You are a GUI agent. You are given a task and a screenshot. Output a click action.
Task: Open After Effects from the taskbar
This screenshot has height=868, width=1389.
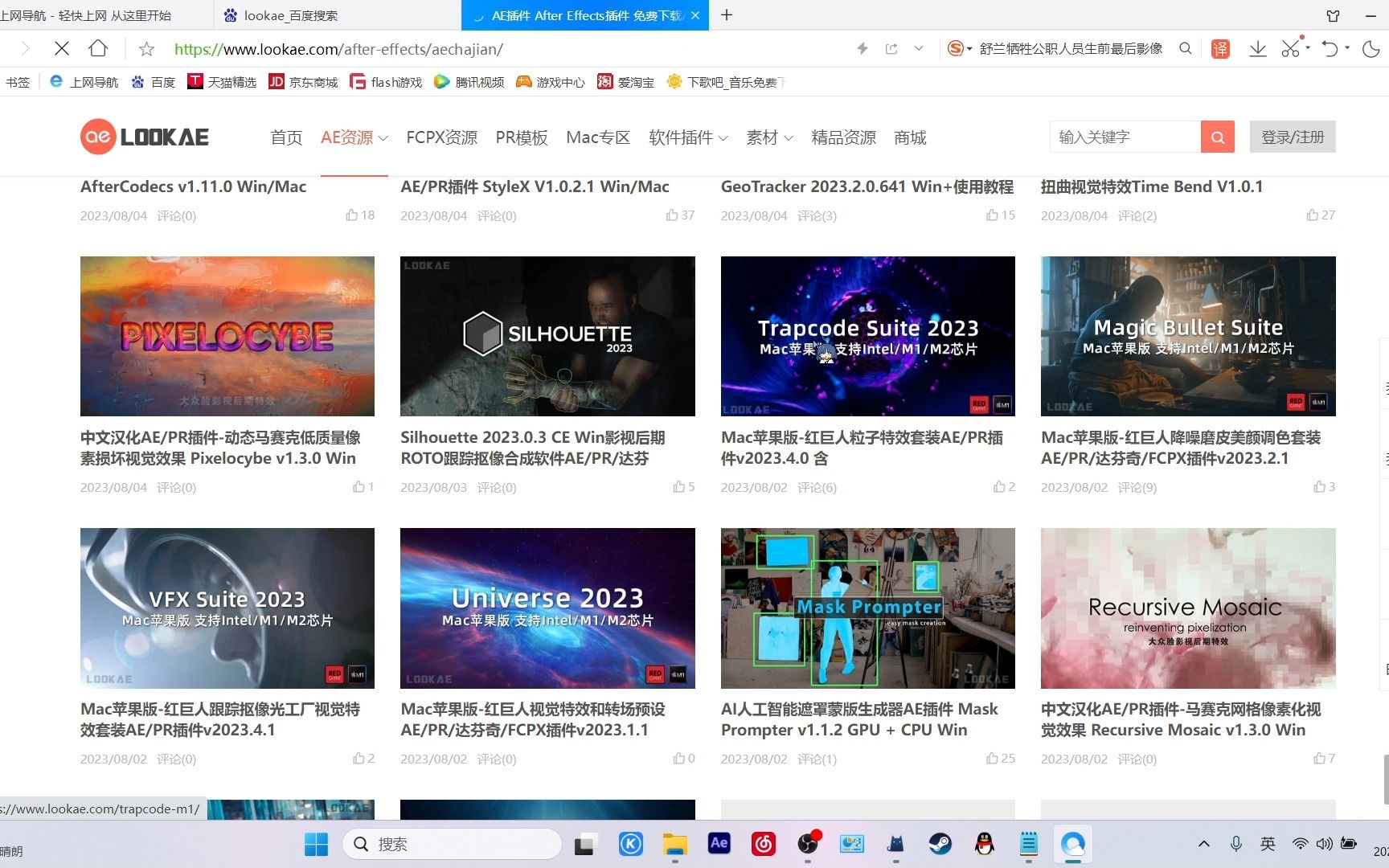click(x=719, y=843)
